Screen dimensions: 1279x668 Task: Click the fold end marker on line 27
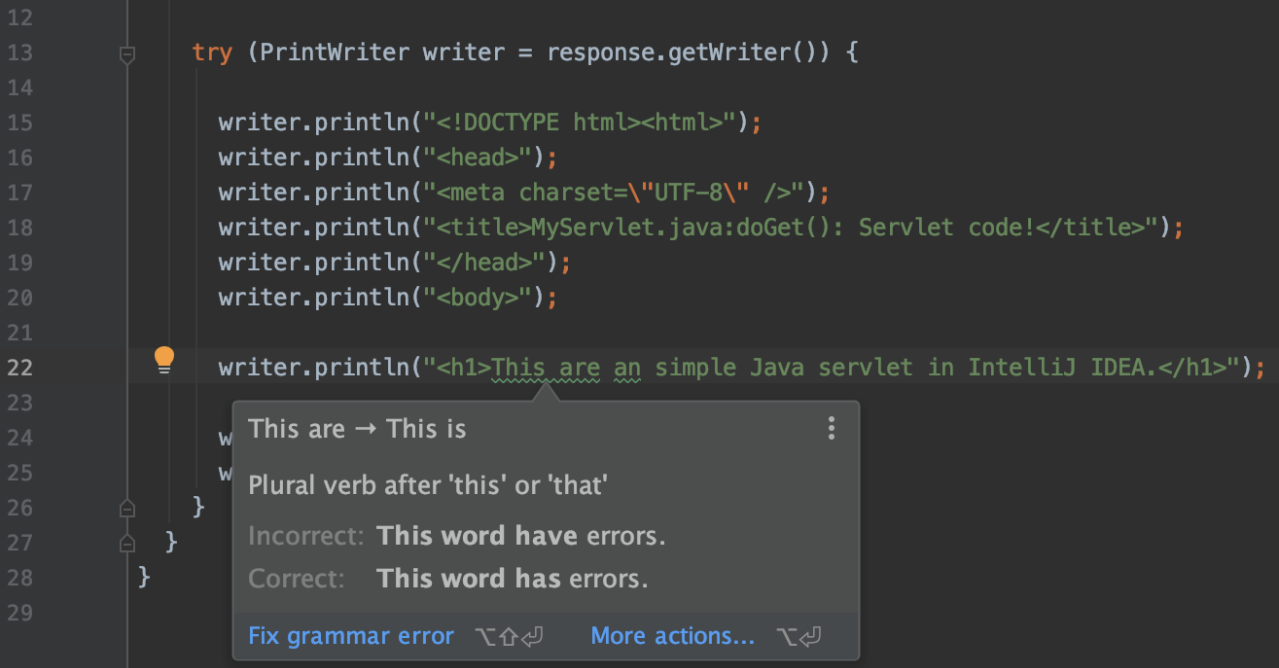pyautogui.click(x=127, y=543)
